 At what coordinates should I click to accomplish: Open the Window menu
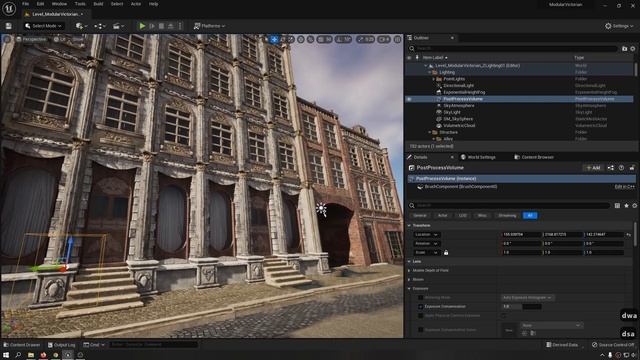[60, 4]
